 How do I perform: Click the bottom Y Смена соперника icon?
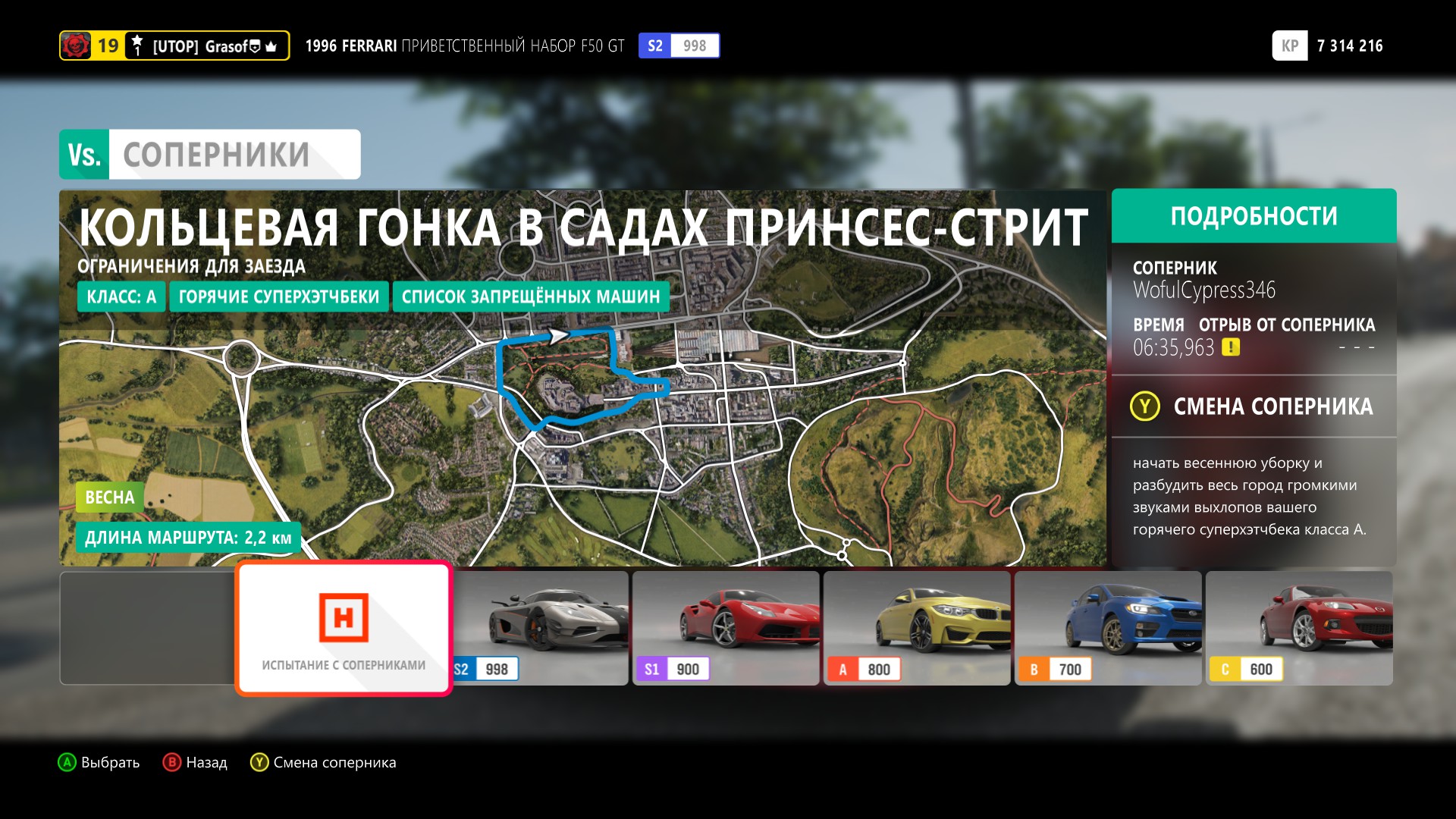tap(259, 762)
